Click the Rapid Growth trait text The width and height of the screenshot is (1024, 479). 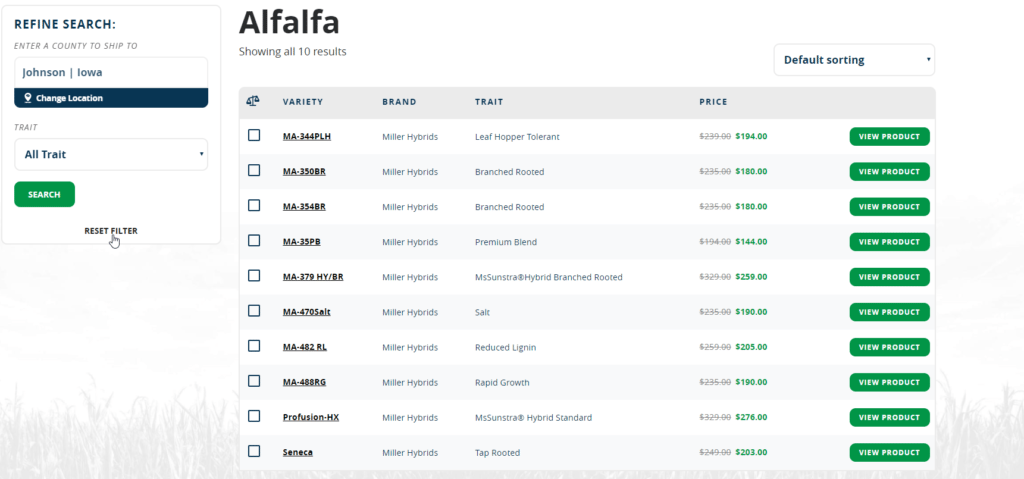(502, 383)
